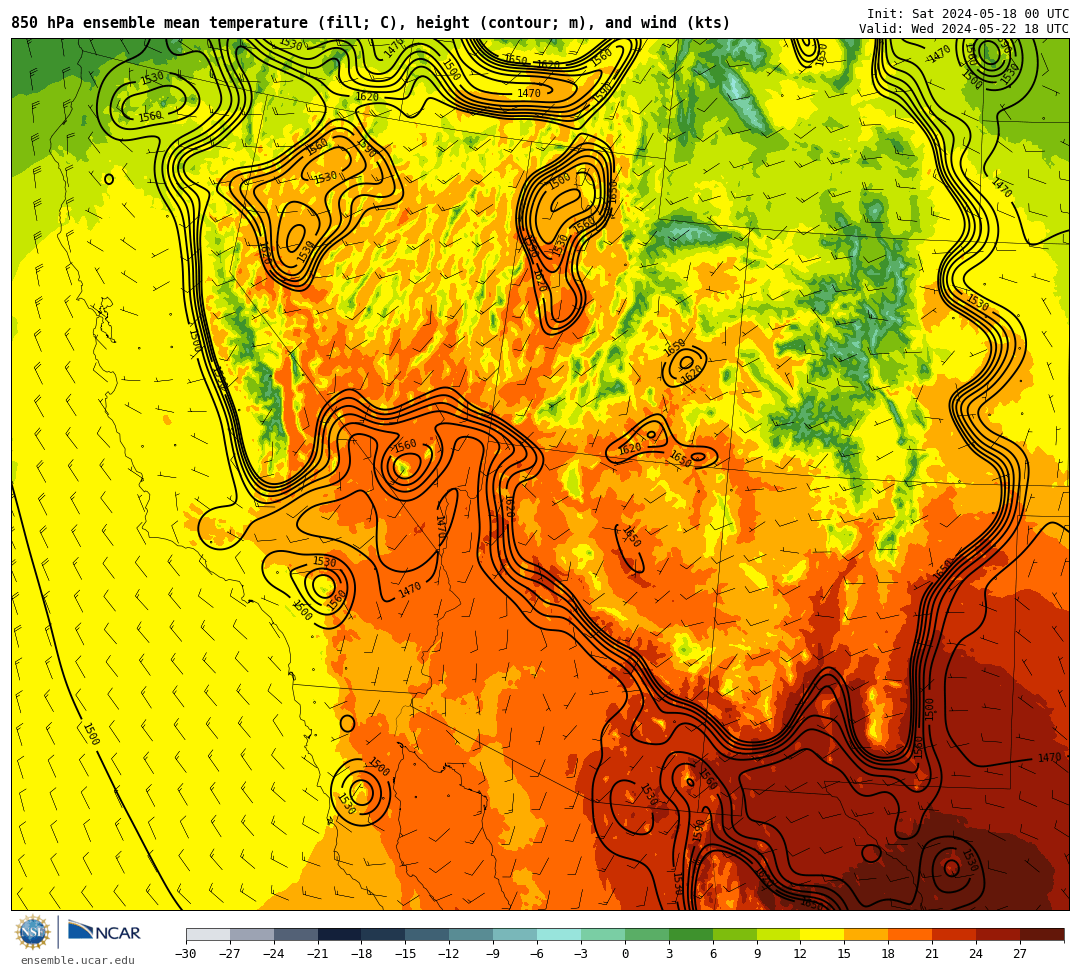
Task: Click the colorbar tick label -30
Action: 186,954
